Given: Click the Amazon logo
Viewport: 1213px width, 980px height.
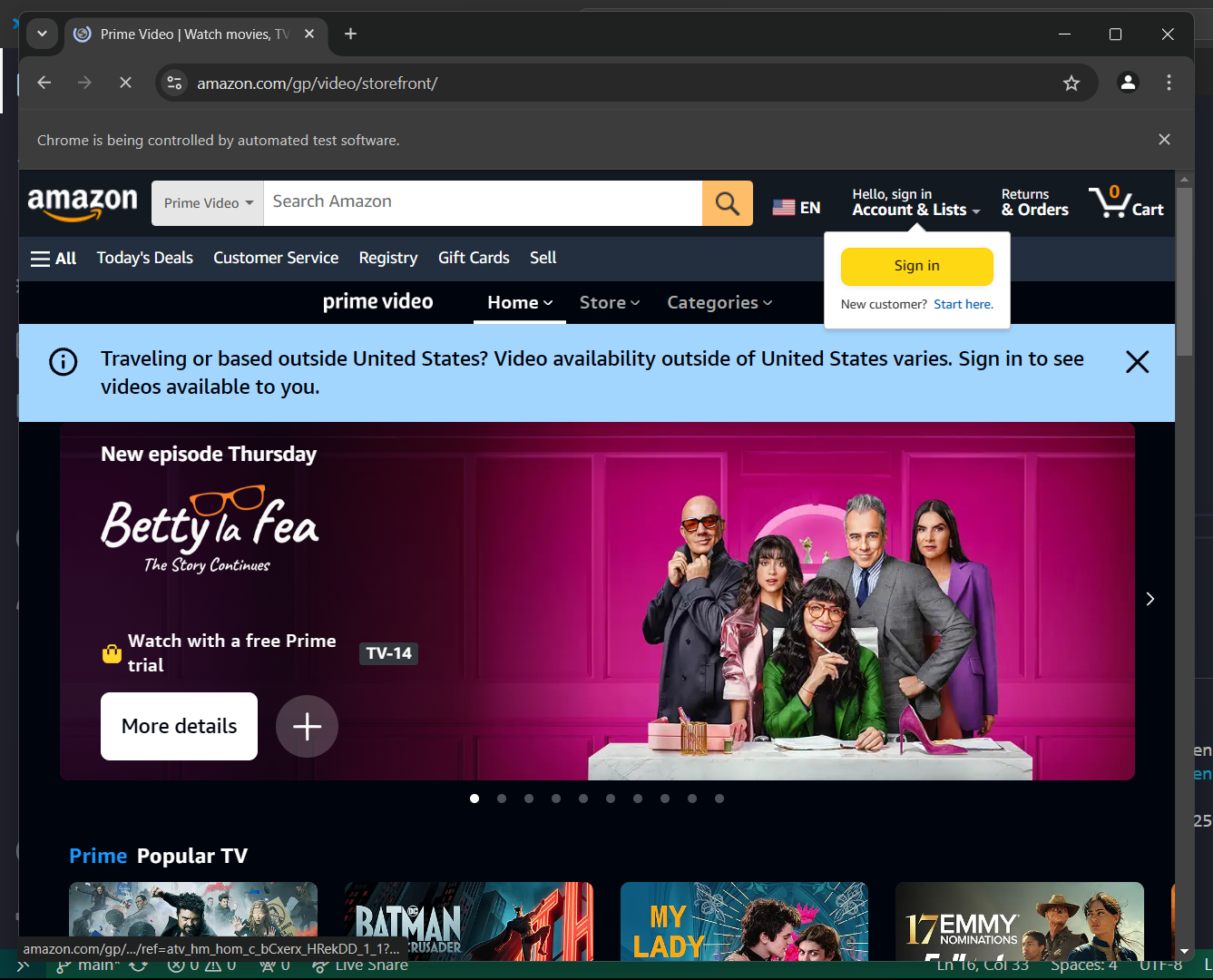Looking at the screenshot, I should tap(83, 203).
